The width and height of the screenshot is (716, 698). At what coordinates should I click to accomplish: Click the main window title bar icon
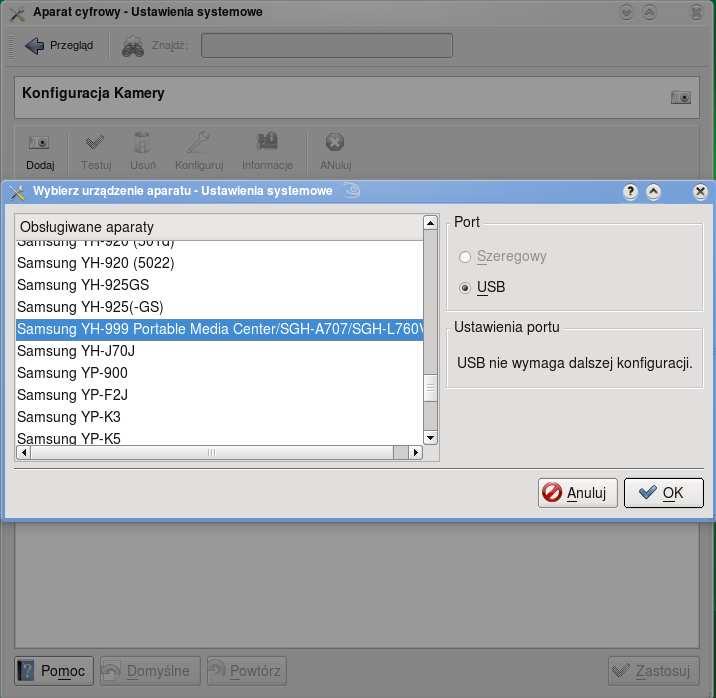[x=17, y=13]
